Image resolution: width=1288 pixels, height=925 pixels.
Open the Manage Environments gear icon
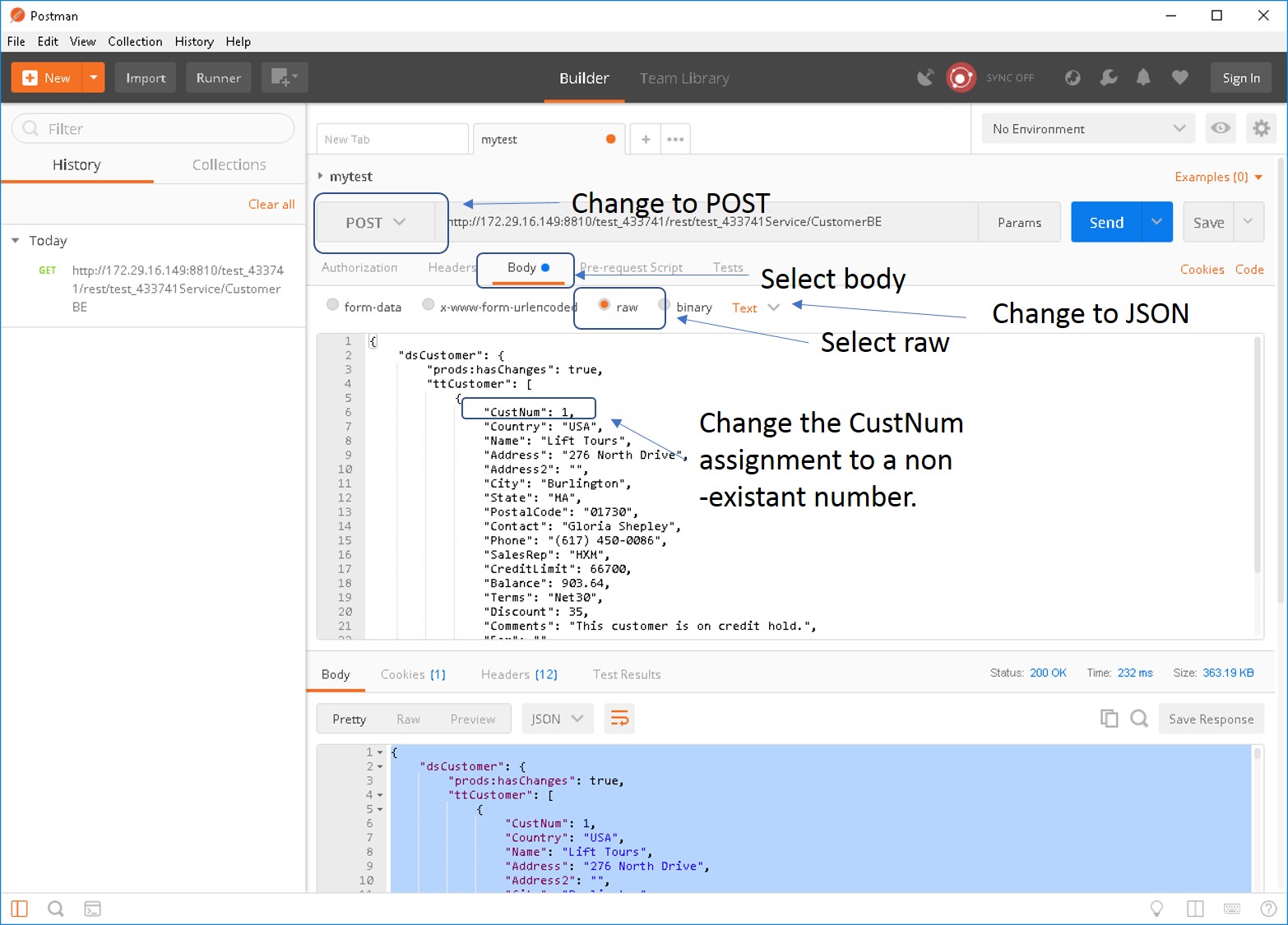(1261, 128)
